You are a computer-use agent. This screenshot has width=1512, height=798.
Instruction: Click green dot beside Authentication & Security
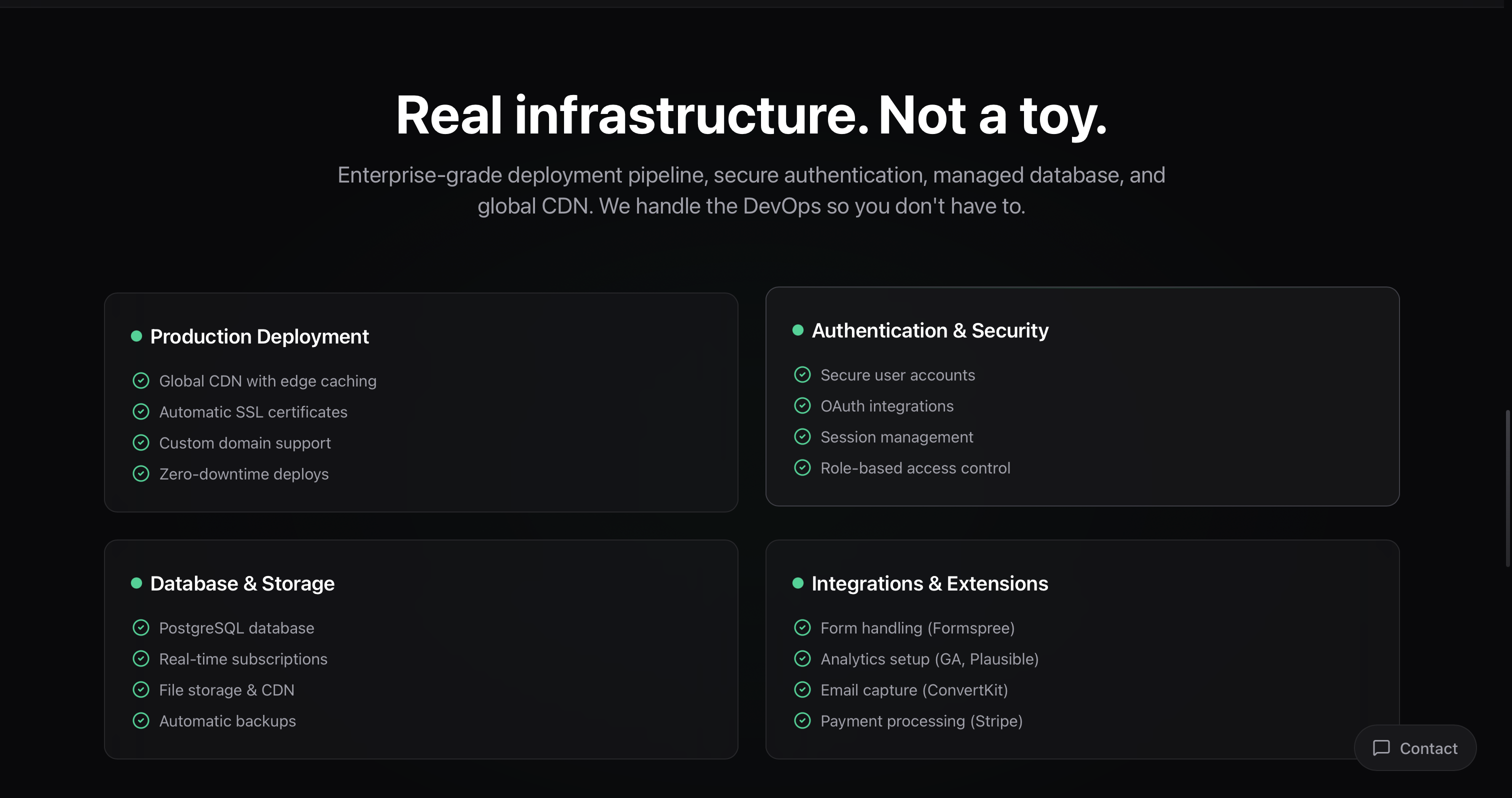(x=798, y=330)
